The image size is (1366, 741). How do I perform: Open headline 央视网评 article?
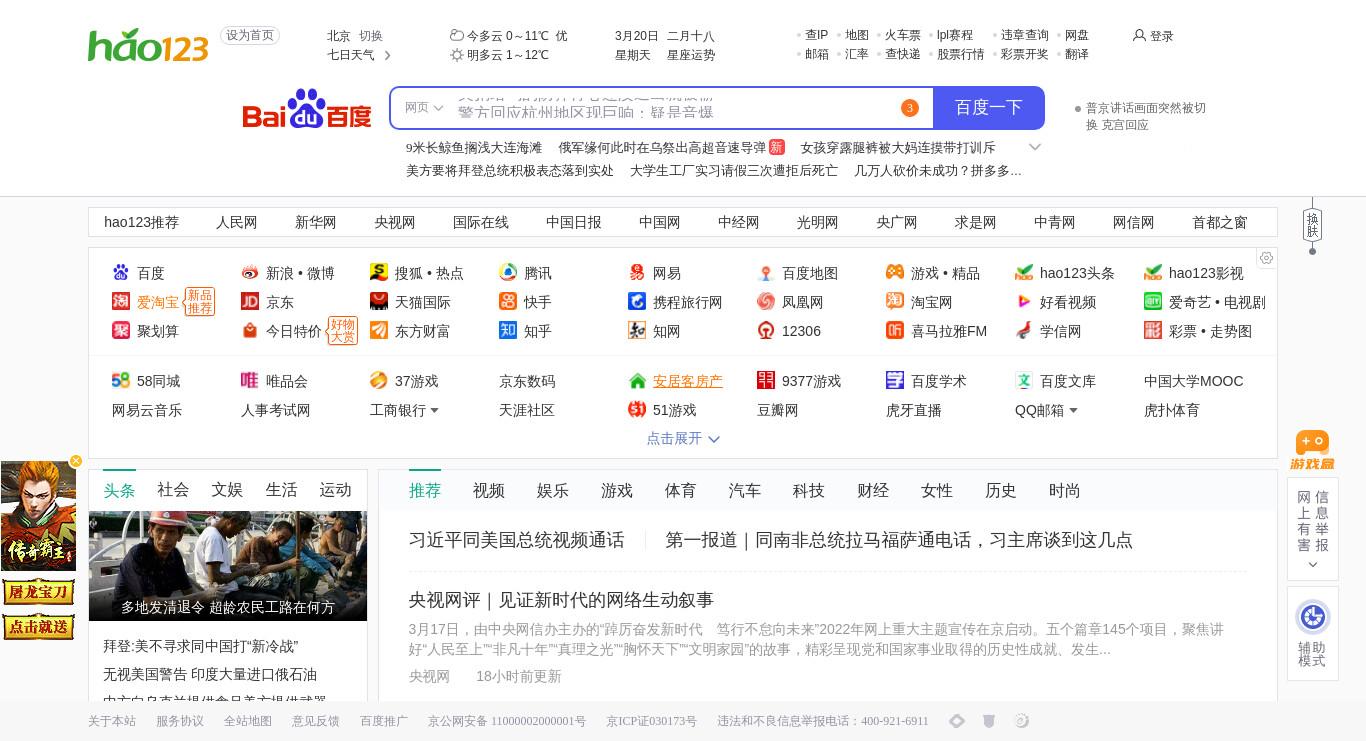561,600
